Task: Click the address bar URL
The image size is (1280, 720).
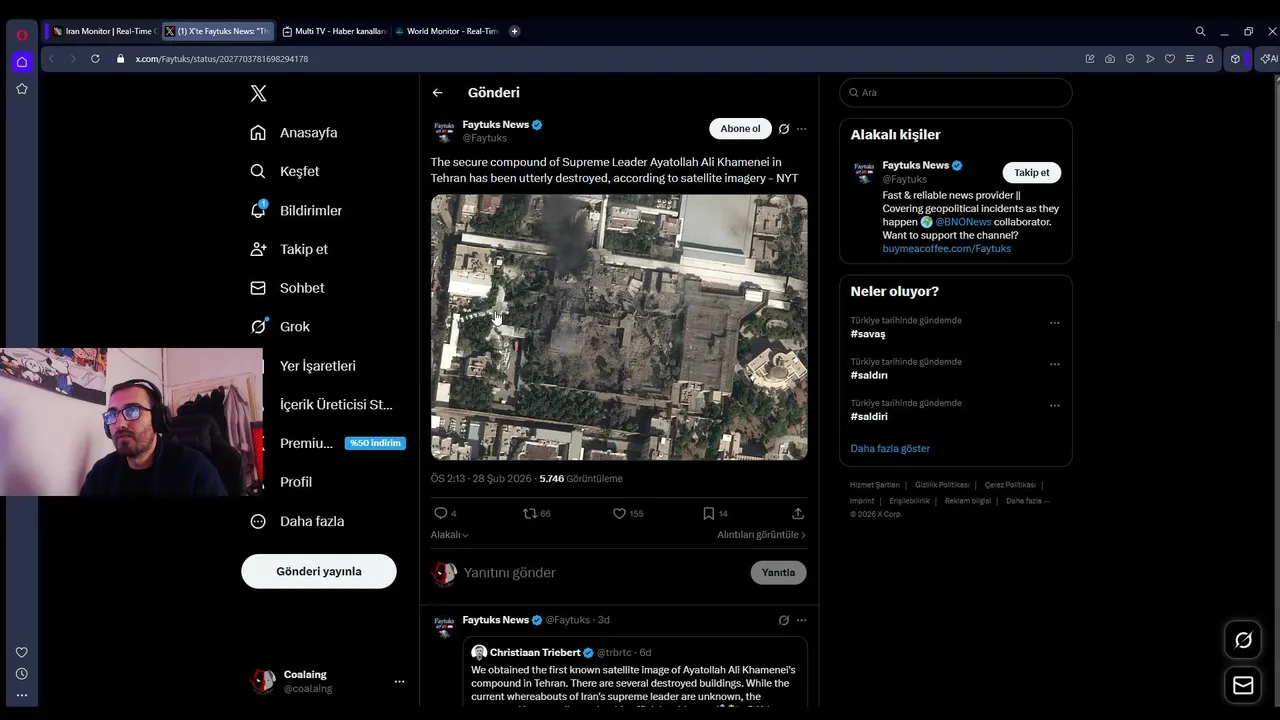Action: coord(222,59)
